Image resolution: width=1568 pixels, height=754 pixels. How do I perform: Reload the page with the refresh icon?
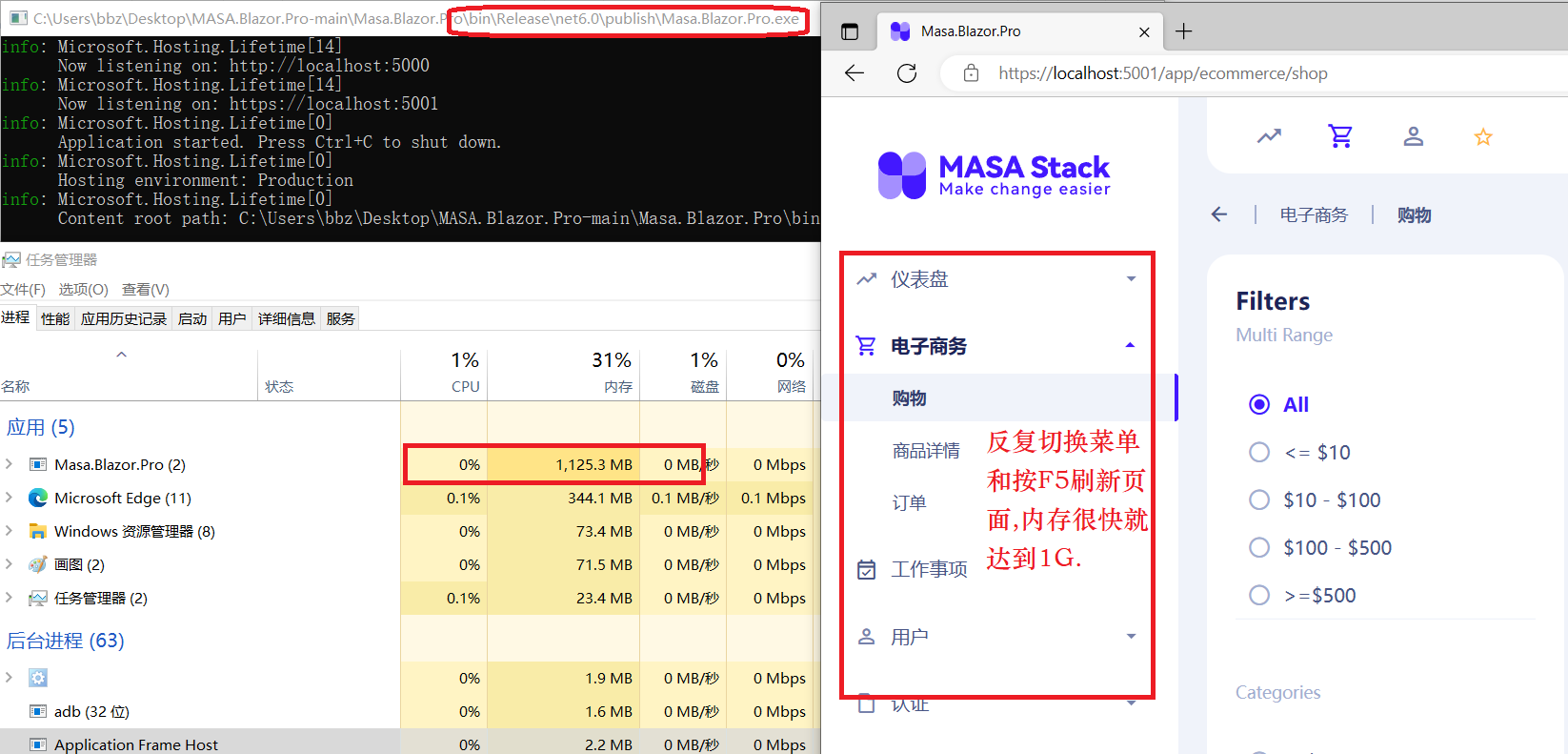pos(907,73)
